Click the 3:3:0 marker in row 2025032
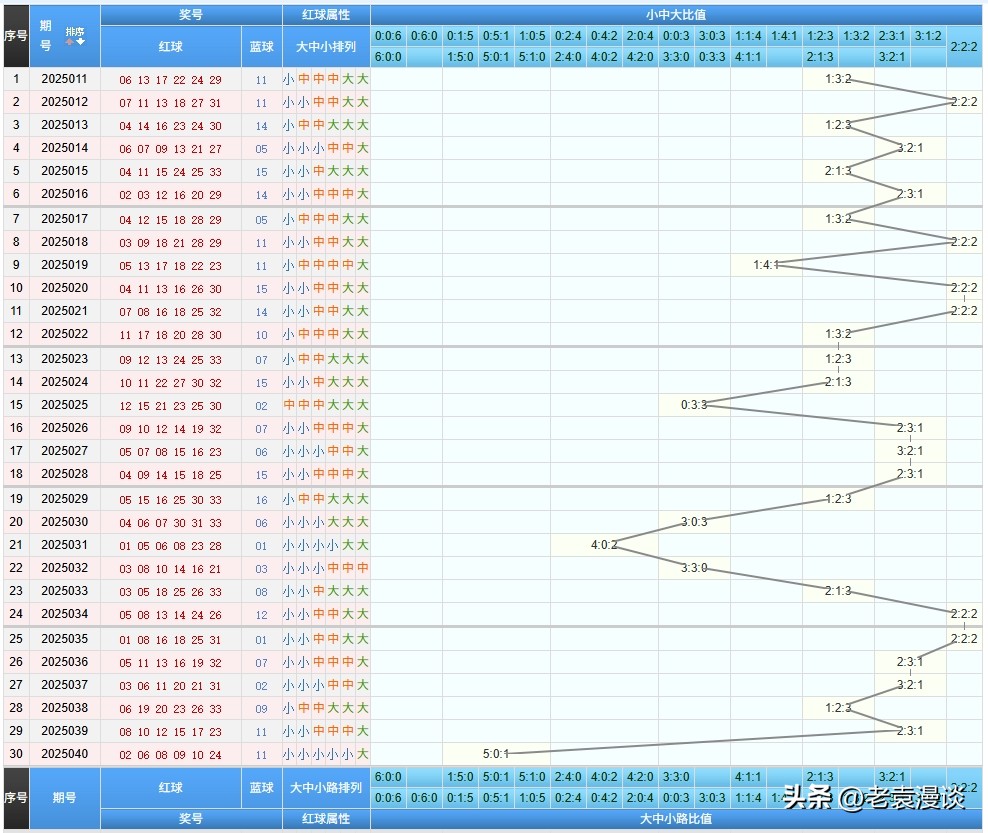988x833 pixels. [x=694, y=568]
